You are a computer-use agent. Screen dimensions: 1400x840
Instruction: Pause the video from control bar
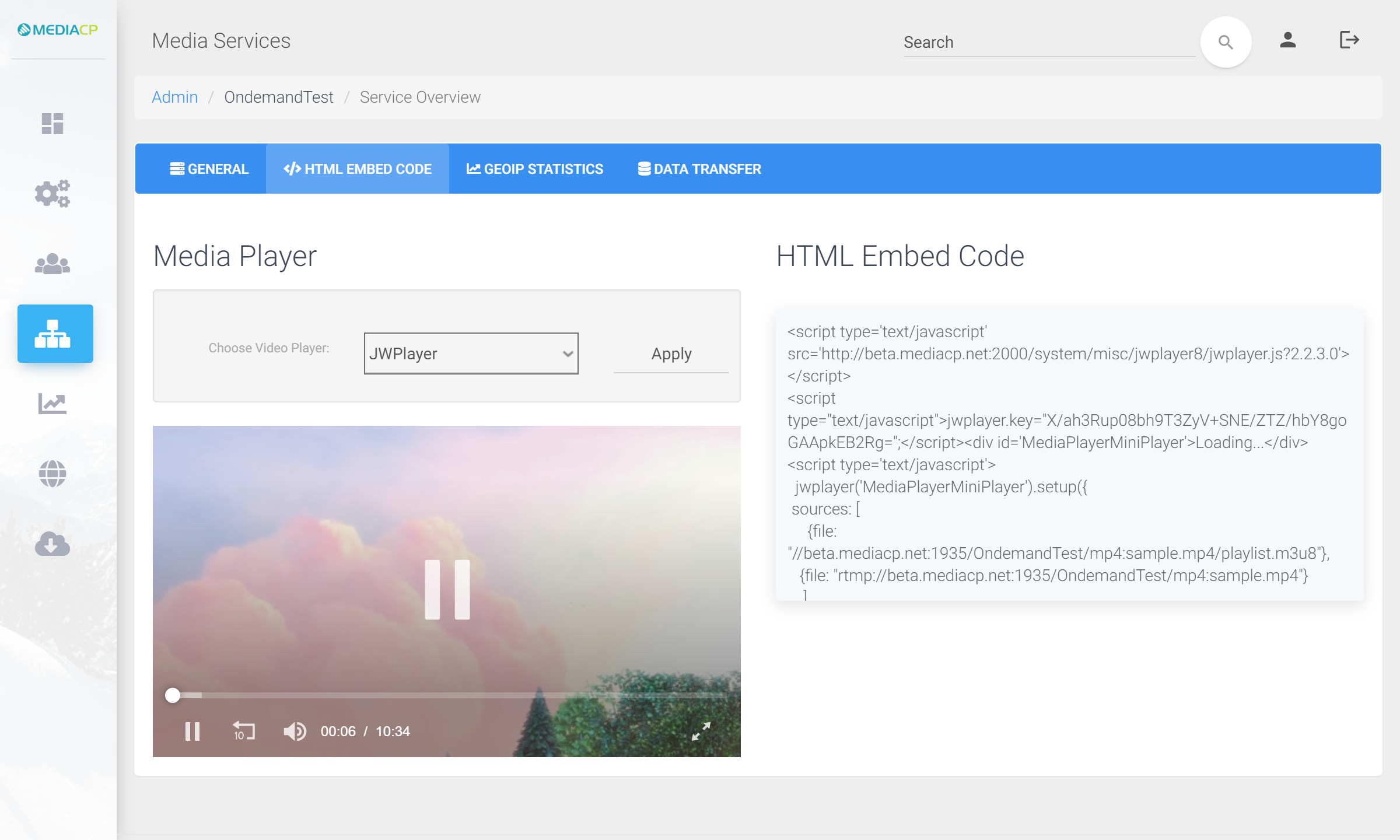(x=192, y=731)
